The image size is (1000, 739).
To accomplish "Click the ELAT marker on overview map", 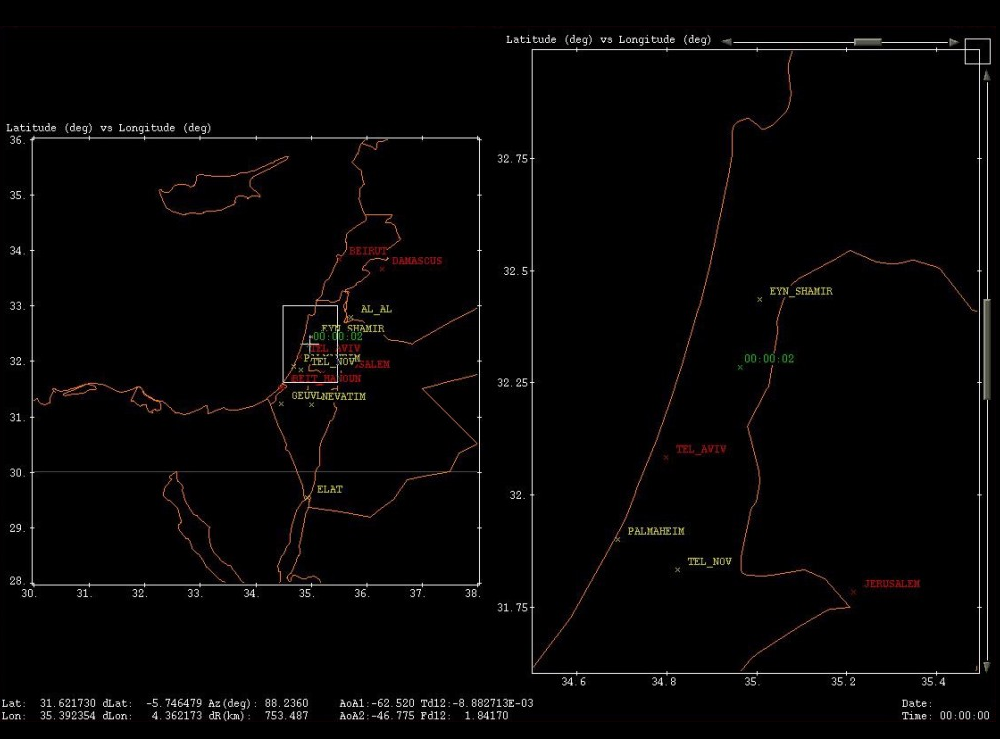I will (x=308, y=496).
